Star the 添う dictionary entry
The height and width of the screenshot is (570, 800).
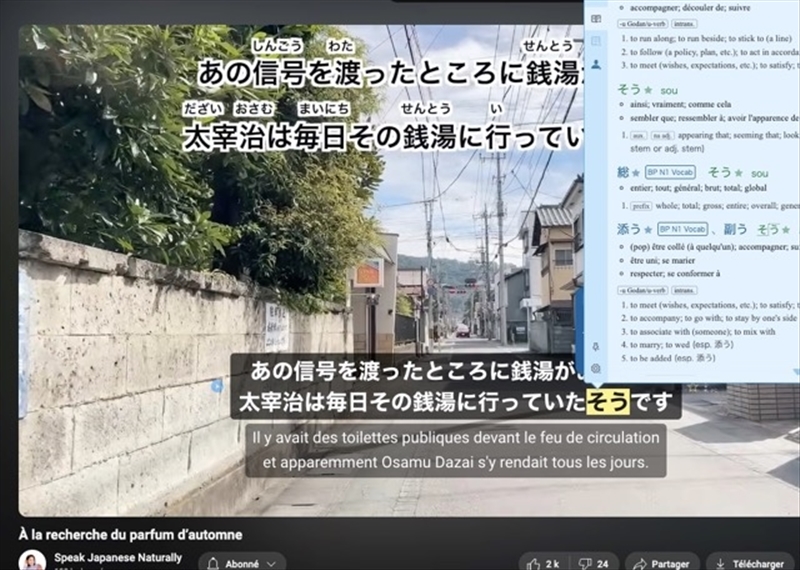tap(648, 229)
